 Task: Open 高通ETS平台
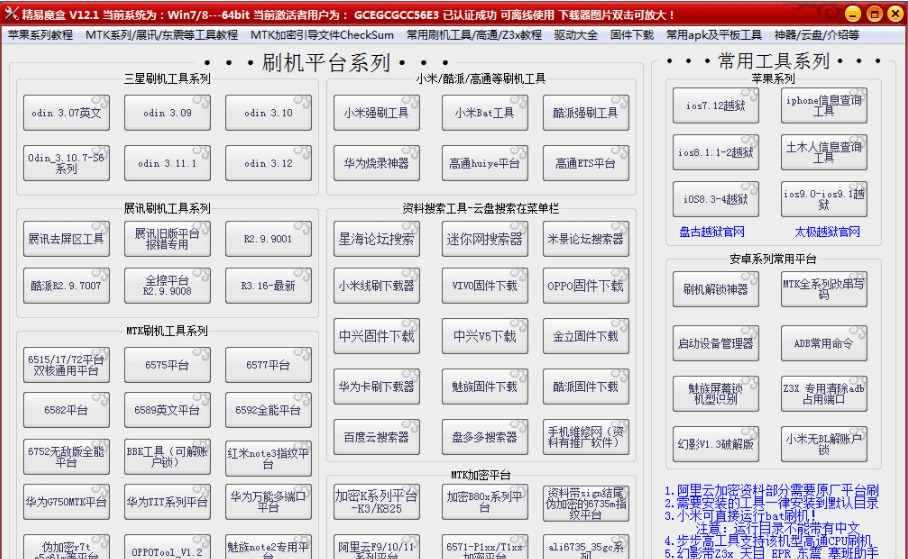[x=585, y=163]
